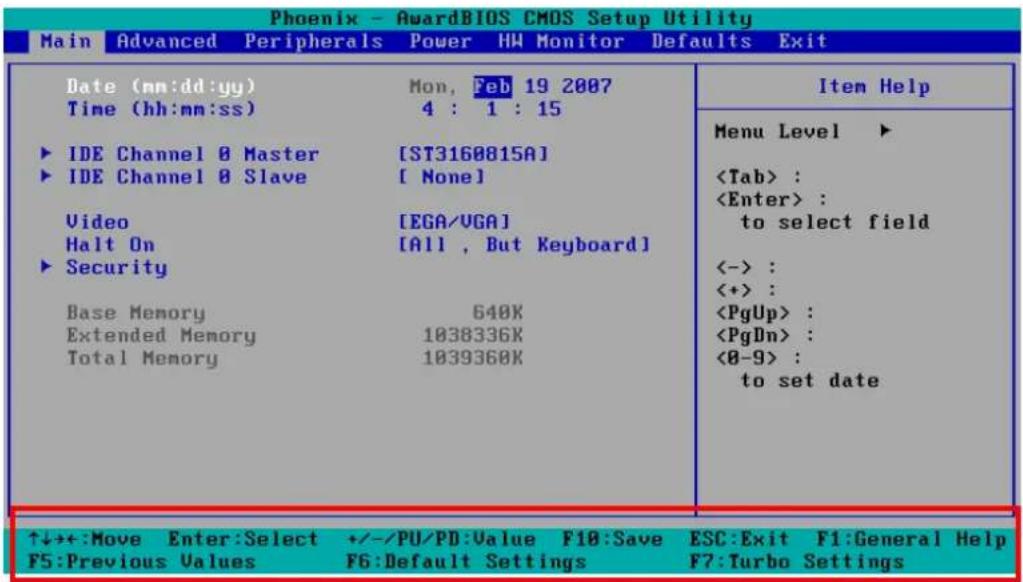The height and width of the screenshot is (582, 1023).
Task: Click the 'to set date' help text
Action: pyautogui.click(x=810, y=380)
